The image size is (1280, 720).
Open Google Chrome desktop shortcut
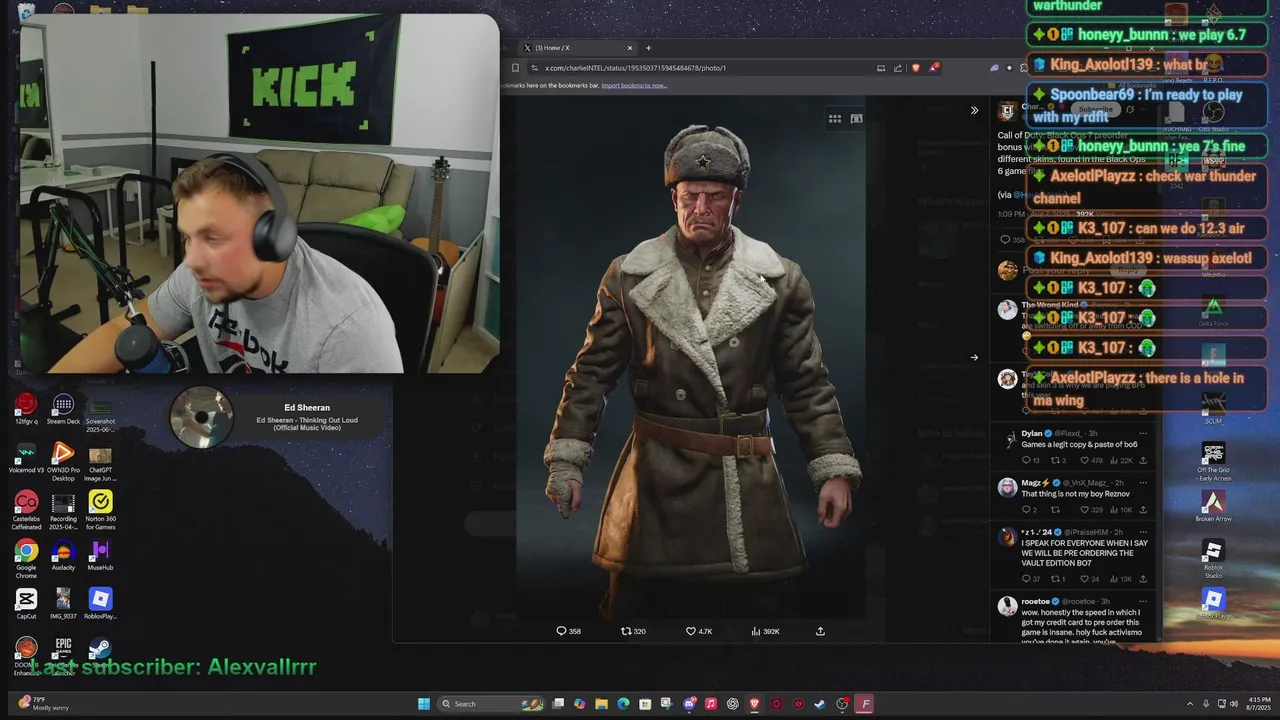pyautogui.click(x=26, y=557)
